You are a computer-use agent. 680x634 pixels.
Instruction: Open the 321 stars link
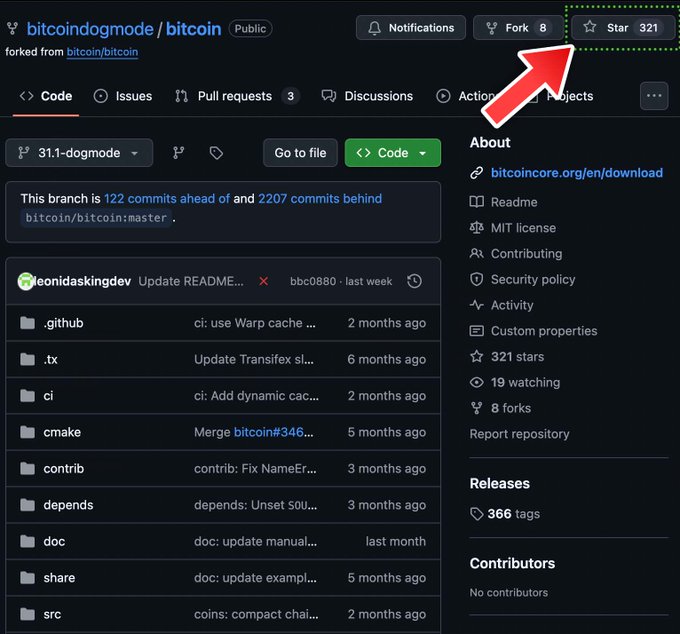click(517, 357)
